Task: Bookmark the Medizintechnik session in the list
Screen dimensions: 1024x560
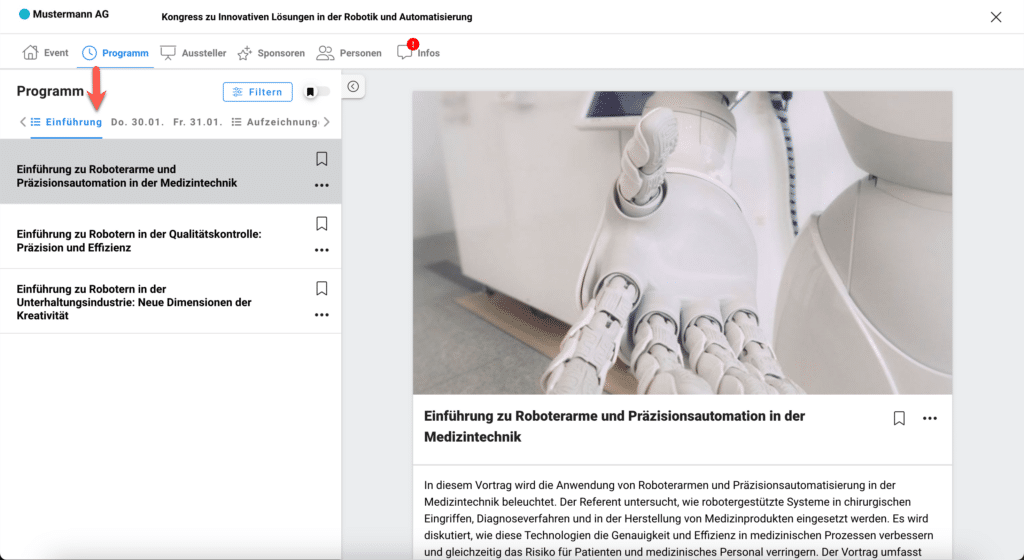Action: click(x=321, y=159)
